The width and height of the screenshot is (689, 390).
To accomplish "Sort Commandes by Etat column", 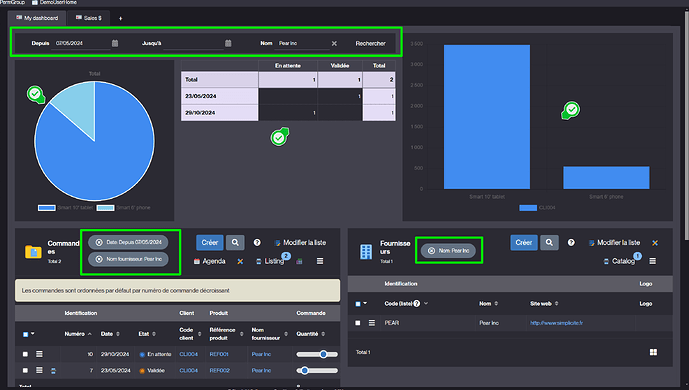I will [147, 334].
